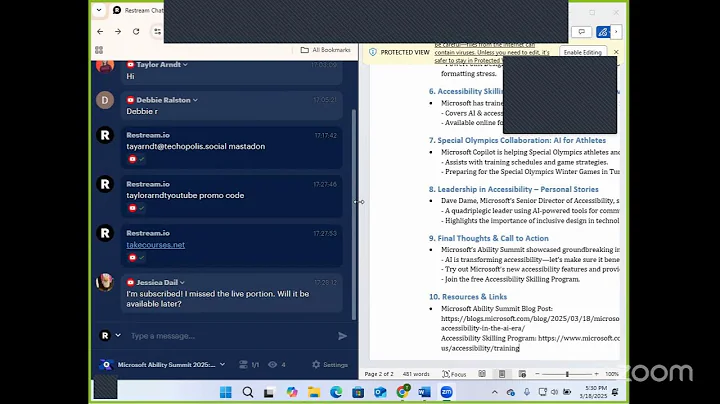Viewport: 720px width, 404px height.
Task: Open Restream chat Settings
Action: click(330, 365)
